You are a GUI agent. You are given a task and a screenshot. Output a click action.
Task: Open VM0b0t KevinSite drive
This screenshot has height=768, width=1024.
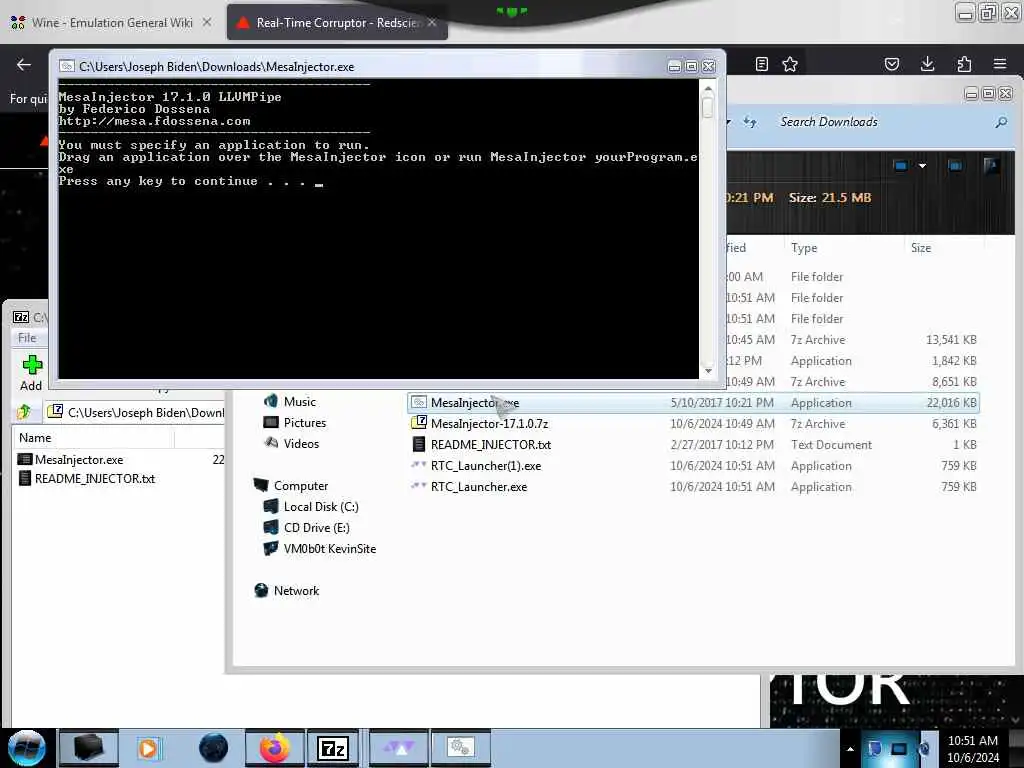(320, 549)
